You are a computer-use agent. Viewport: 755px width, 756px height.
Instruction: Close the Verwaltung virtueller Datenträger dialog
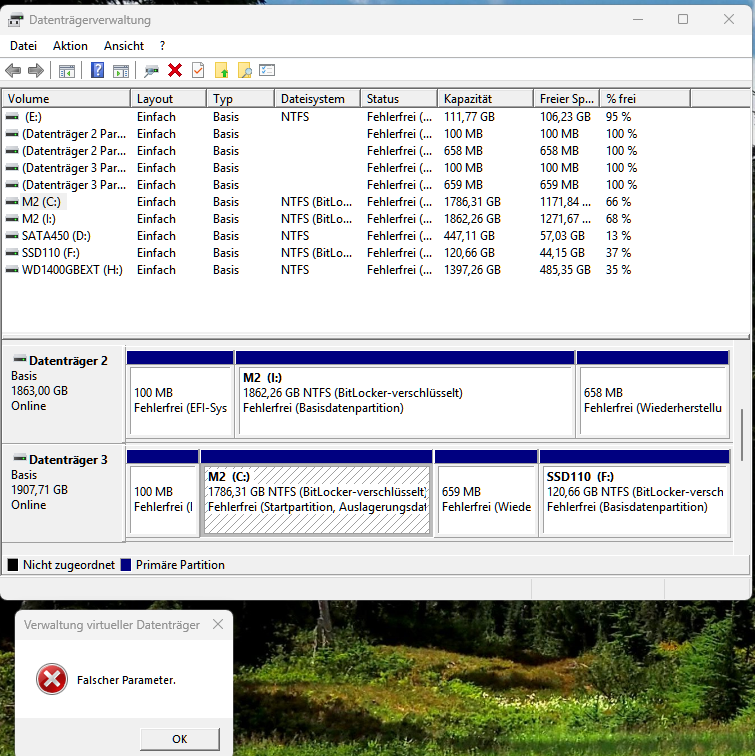click(x=218, y=624)
